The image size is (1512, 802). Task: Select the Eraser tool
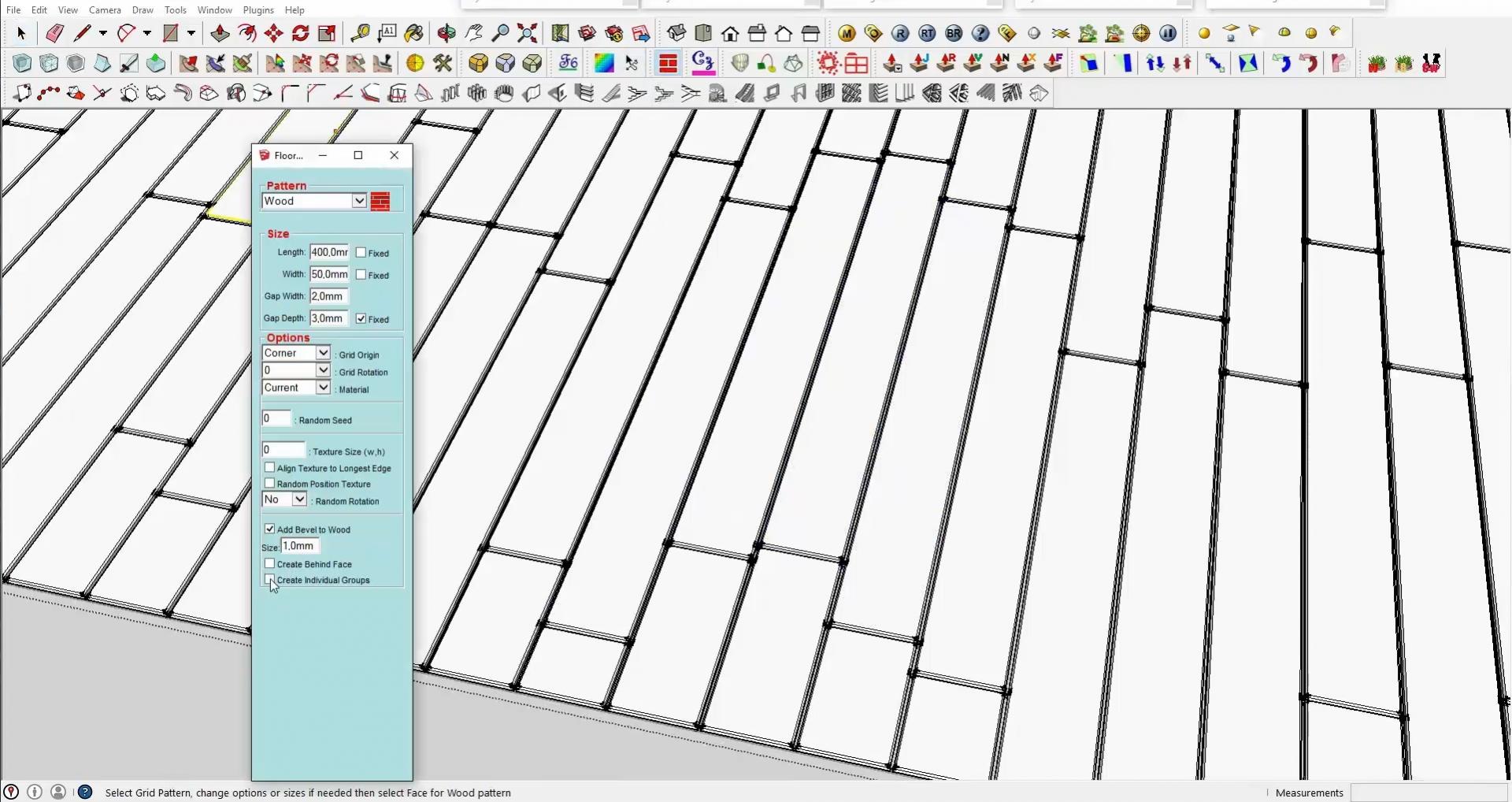pos(55,33)
